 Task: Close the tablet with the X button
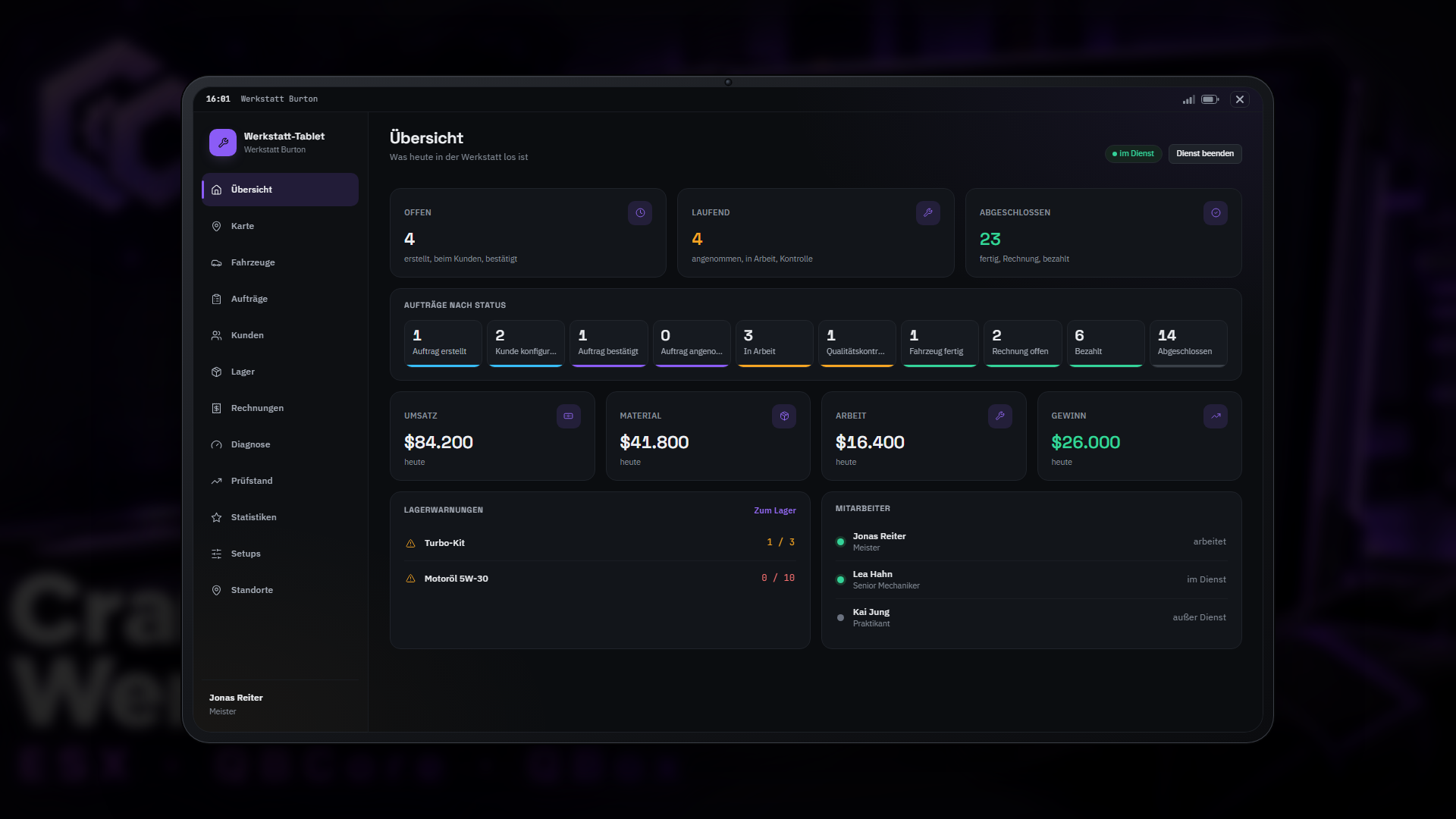point(1239,99)
